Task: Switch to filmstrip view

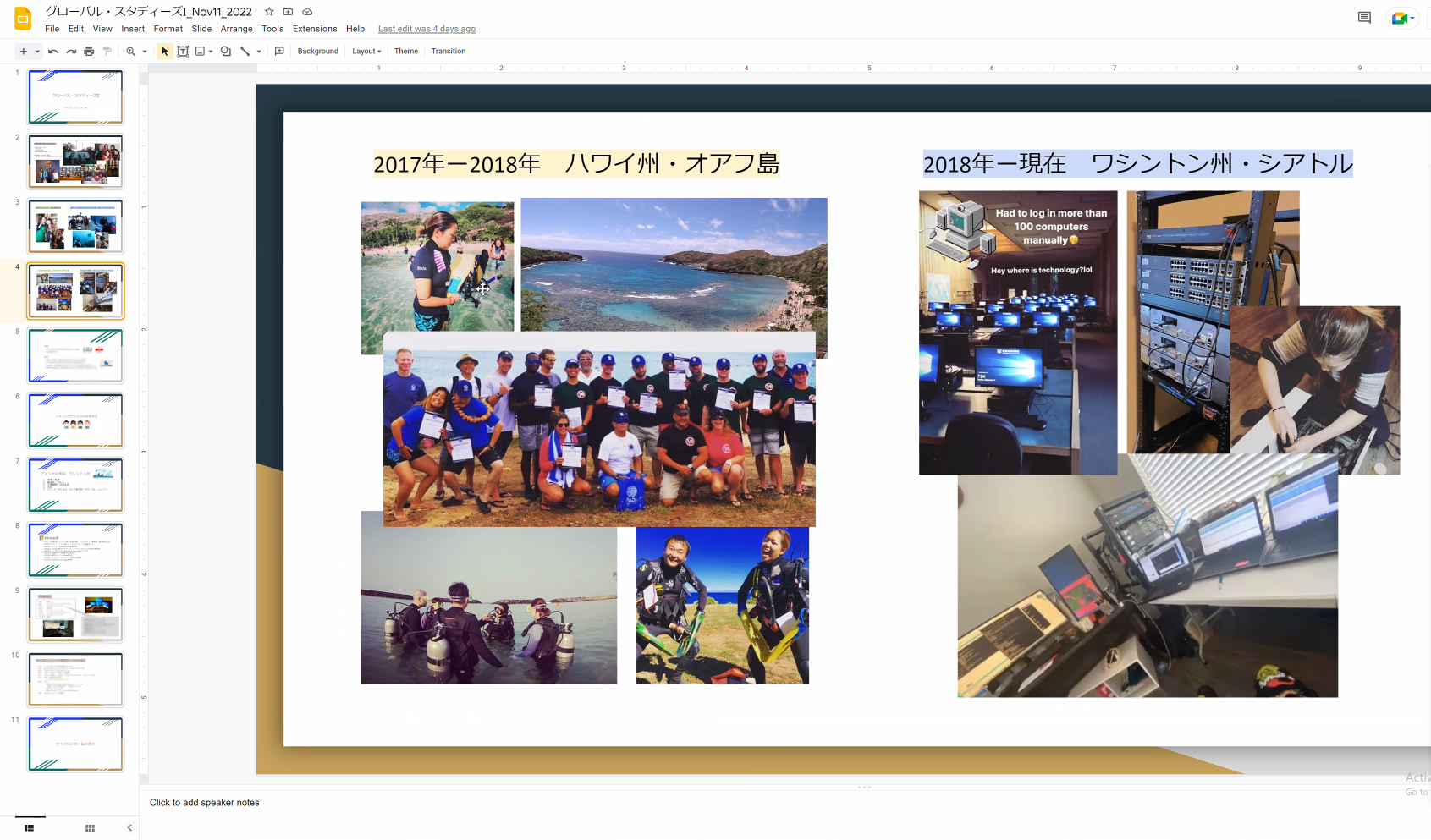Action: click(30, 828)
